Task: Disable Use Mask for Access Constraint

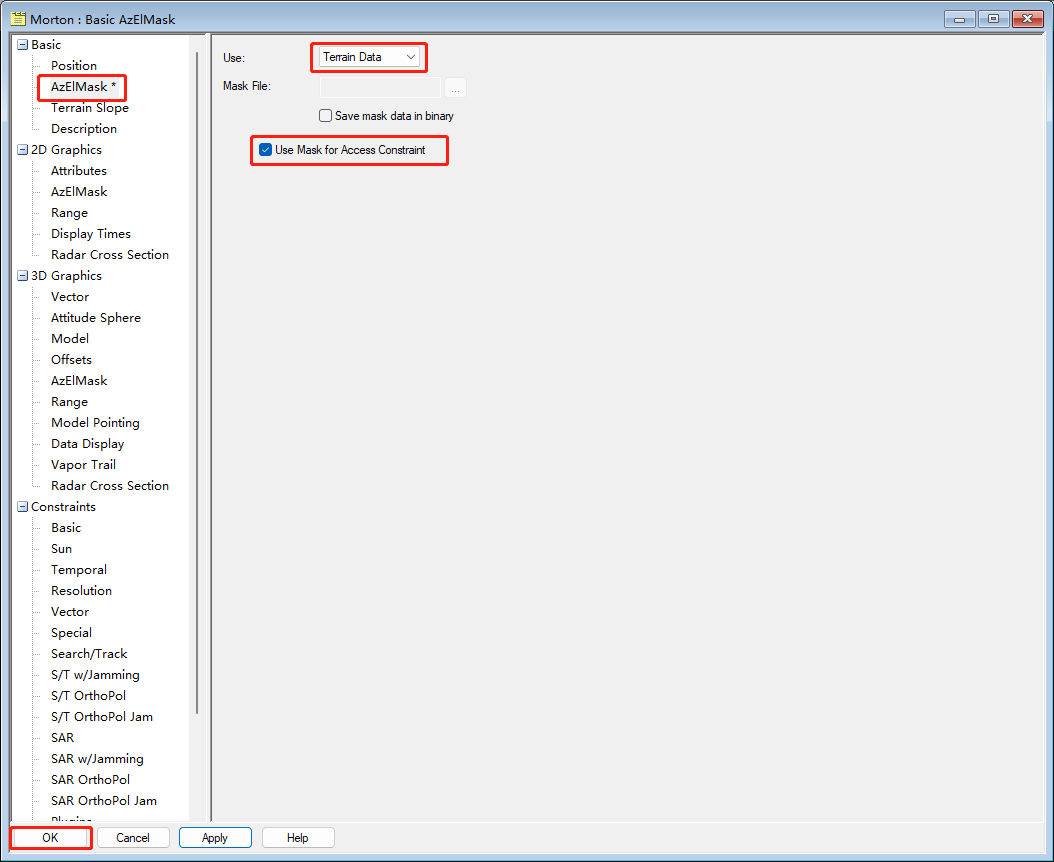Action: click(265, 149)
